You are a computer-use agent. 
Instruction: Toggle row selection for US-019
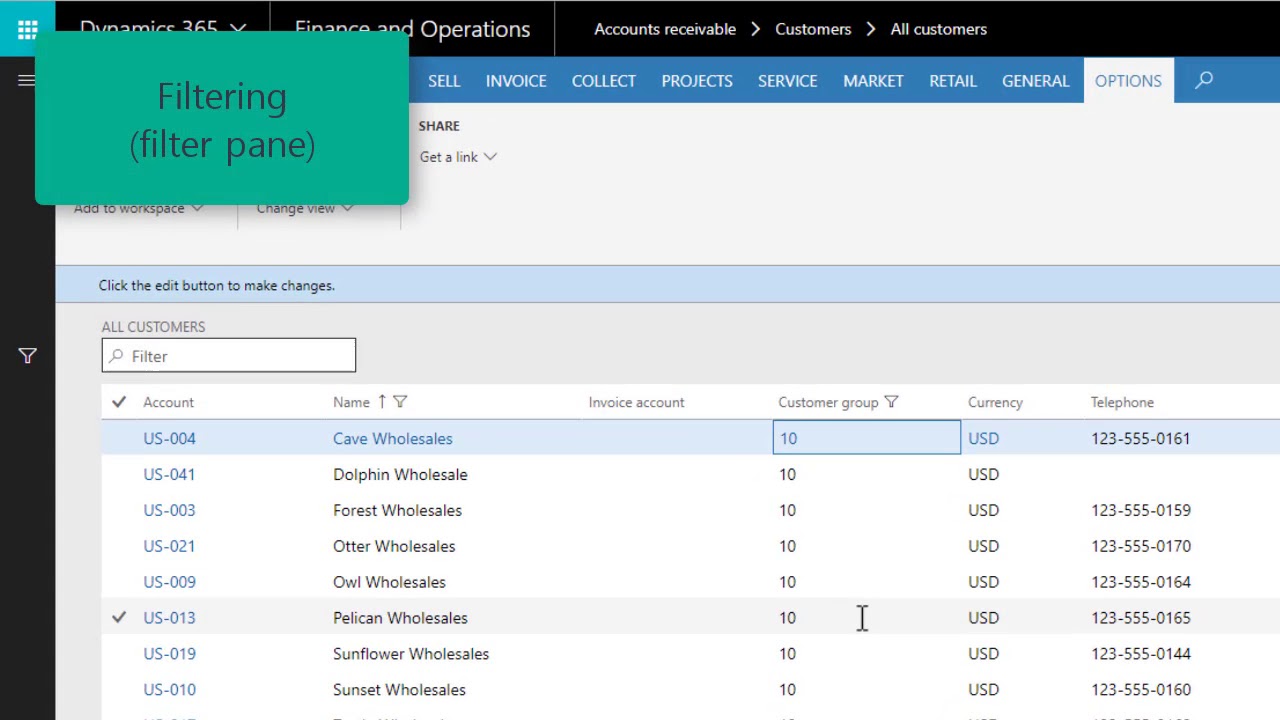119,654
